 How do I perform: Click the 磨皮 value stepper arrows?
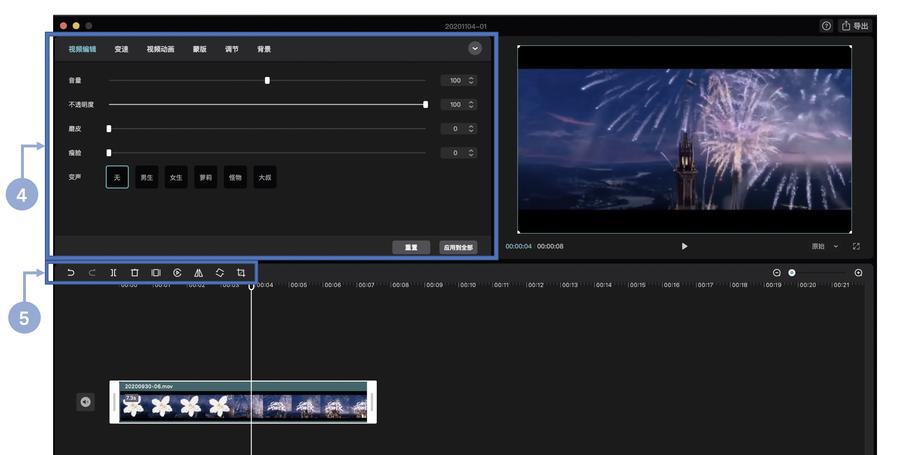click(471, 129)
